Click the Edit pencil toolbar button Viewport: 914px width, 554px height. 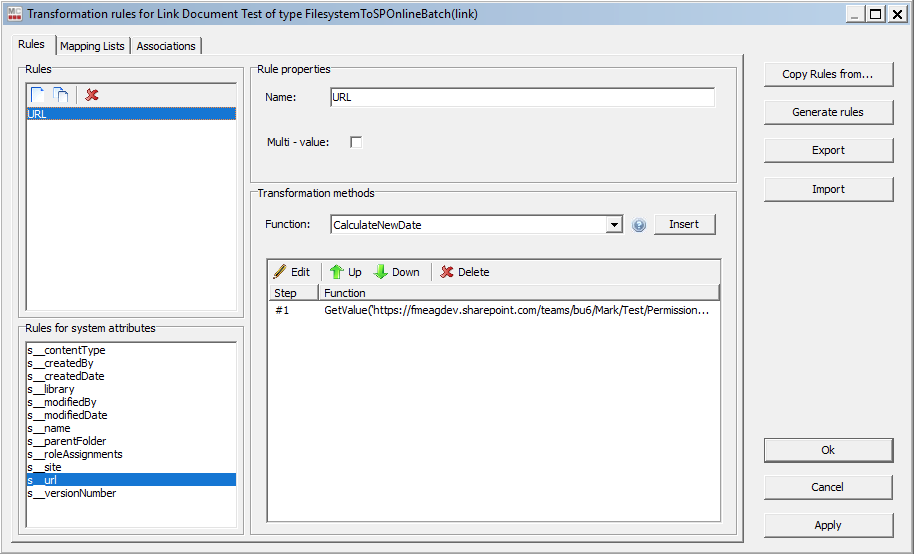[x=292, y=272]
